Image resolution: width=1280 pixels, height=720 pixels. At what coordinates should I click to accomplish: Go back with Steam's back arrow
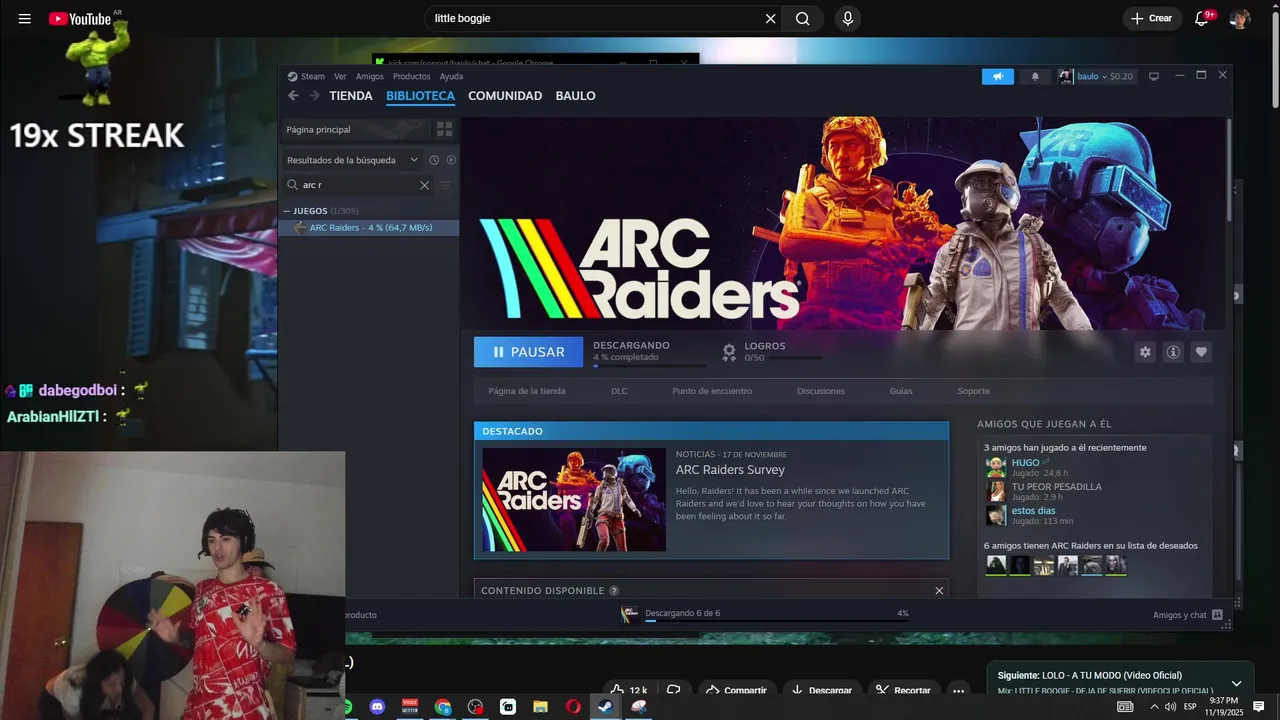point(293,96)
